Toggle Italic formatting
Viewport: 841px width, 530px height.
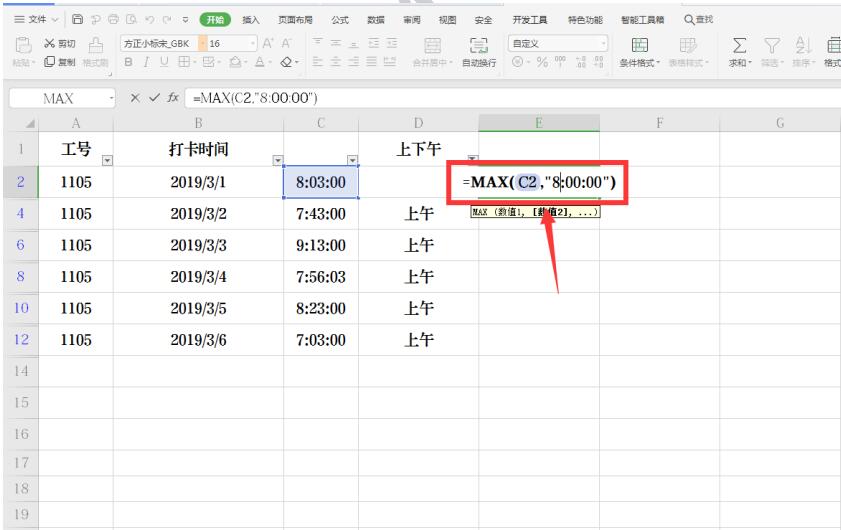point(146,62)
